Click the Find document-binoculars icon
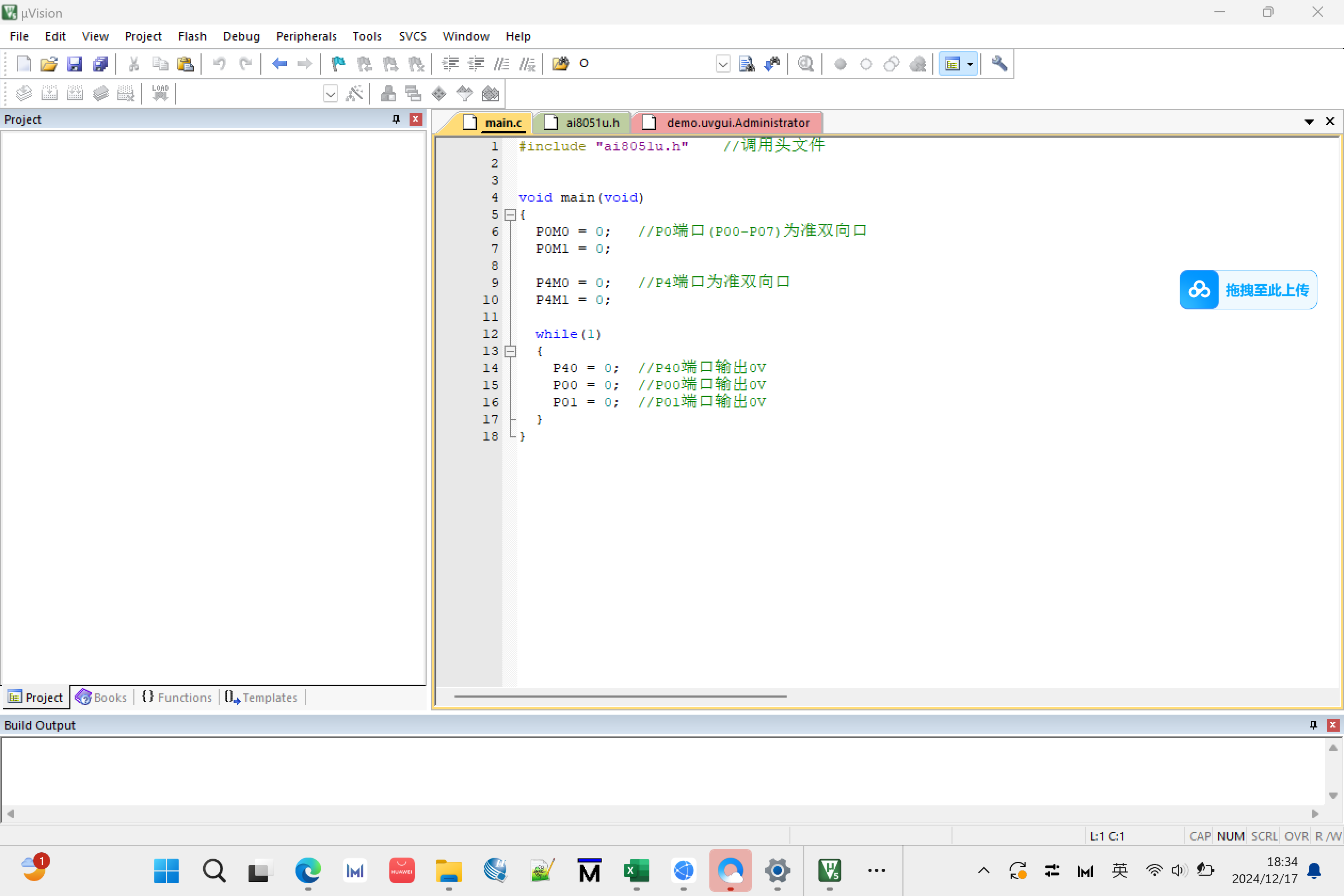 pyautogui.click(x=747, y=63)
